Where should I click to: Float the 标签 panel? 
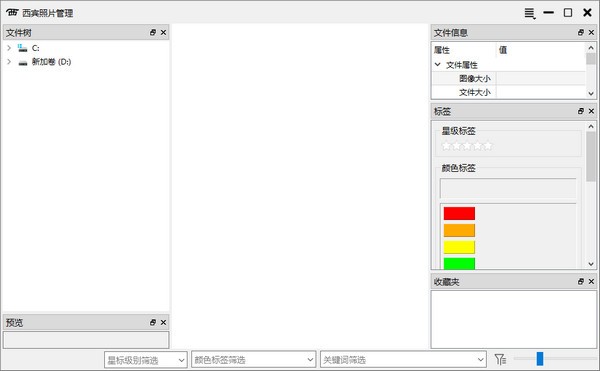(581, 111)
